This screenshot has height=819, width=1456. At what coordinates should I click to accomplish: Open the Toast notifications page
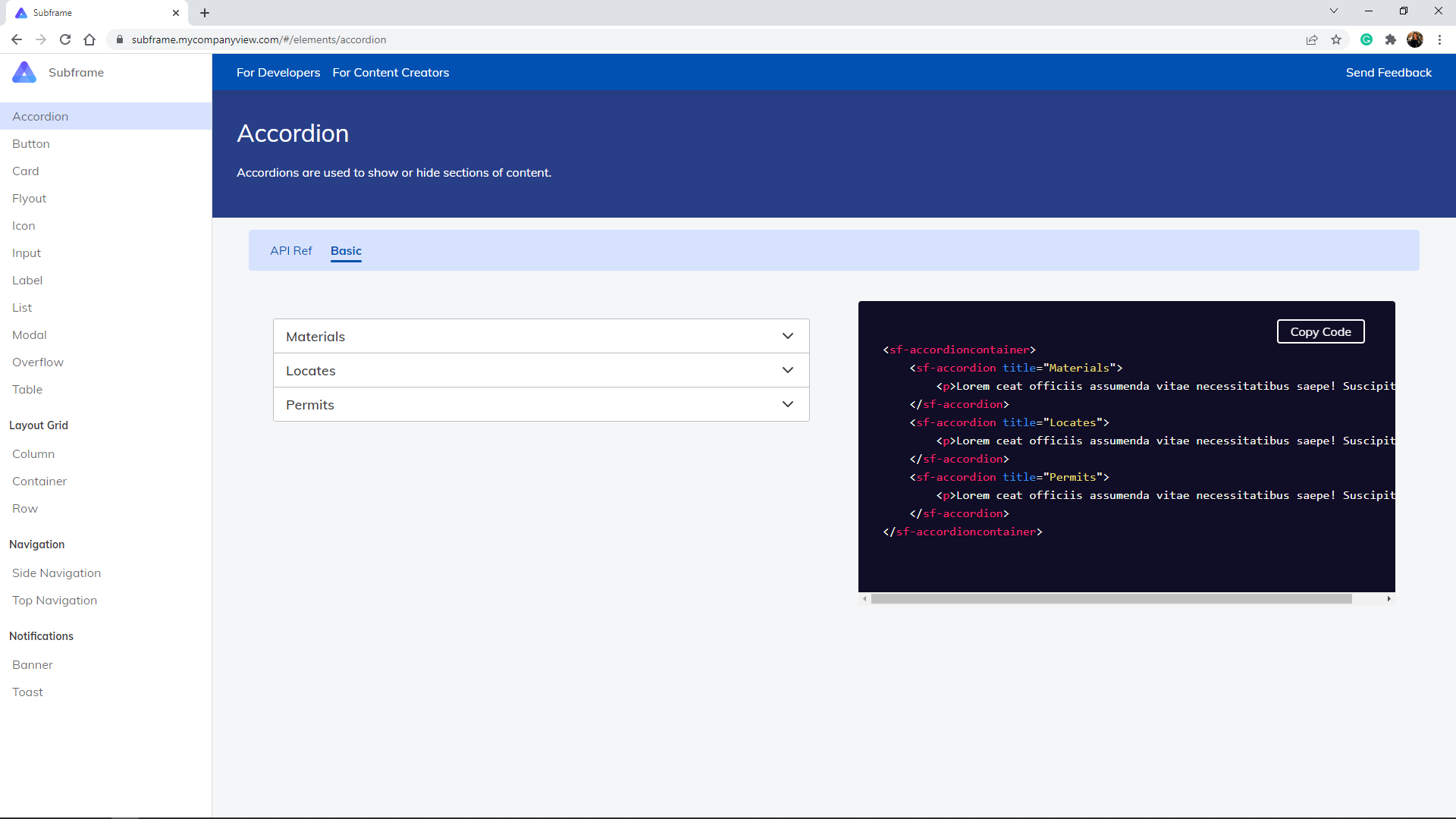pos(27,692)
